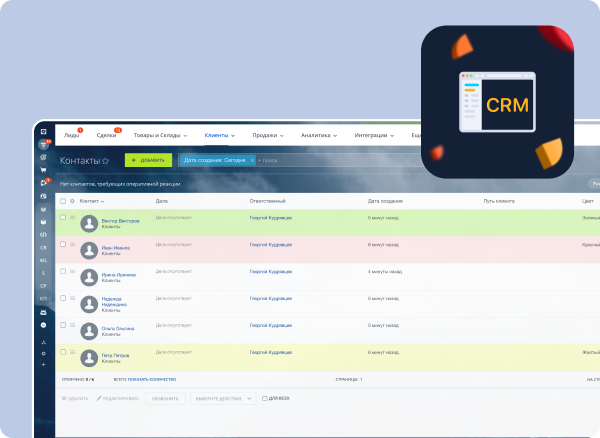Click the Дата создания column header
This screenshot has height=438, width=600.
click(385, 201)
